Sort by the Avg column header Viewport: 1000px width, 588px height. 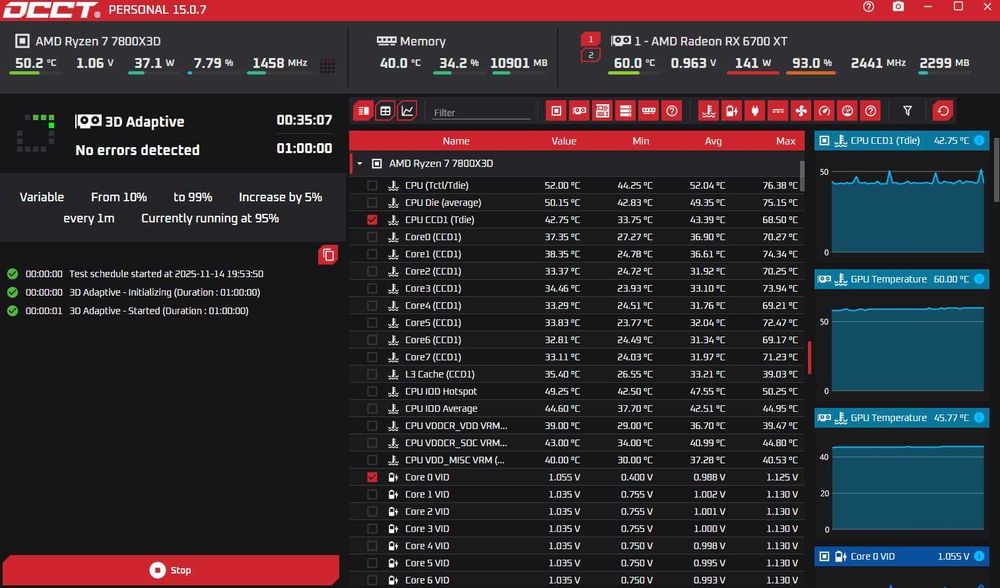point(713,141)
